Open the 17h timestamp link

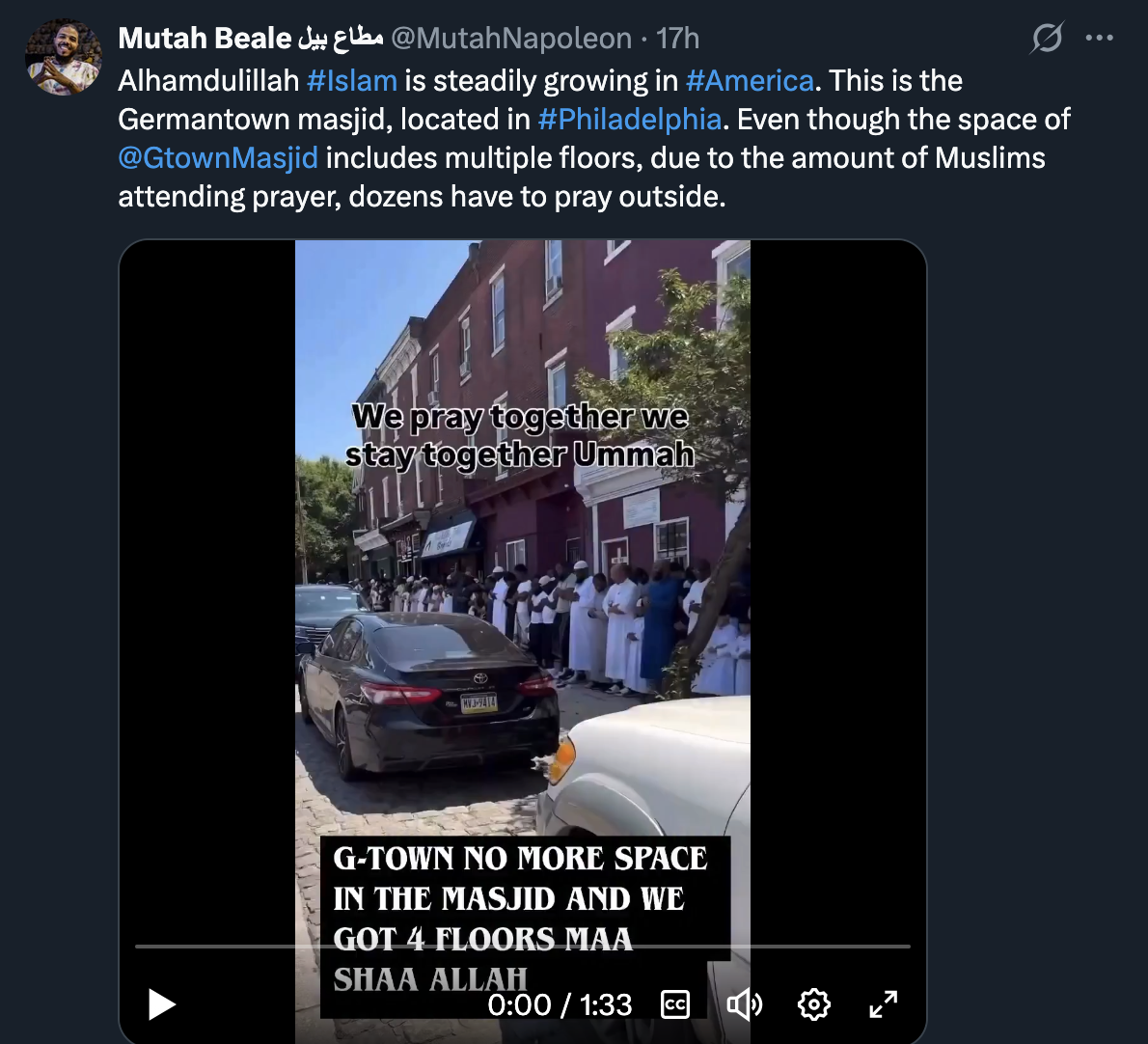coord(677,38)
